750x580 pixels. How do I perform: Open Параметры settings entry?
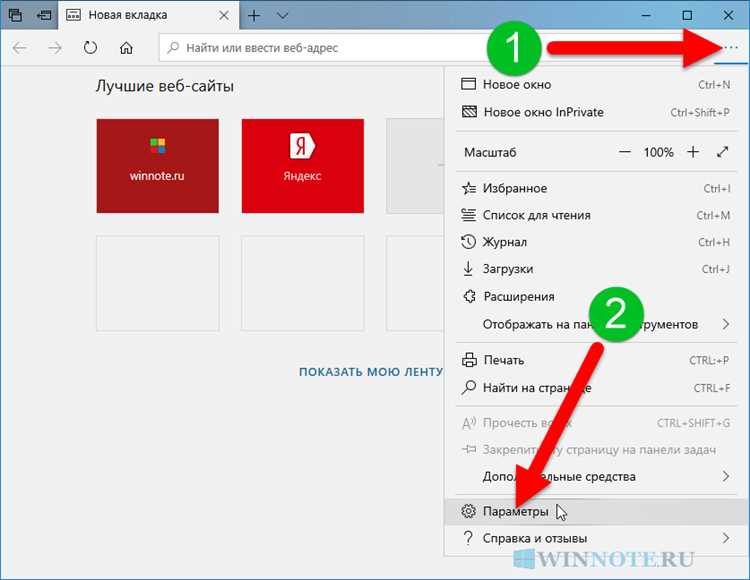[x=596, y=511]
